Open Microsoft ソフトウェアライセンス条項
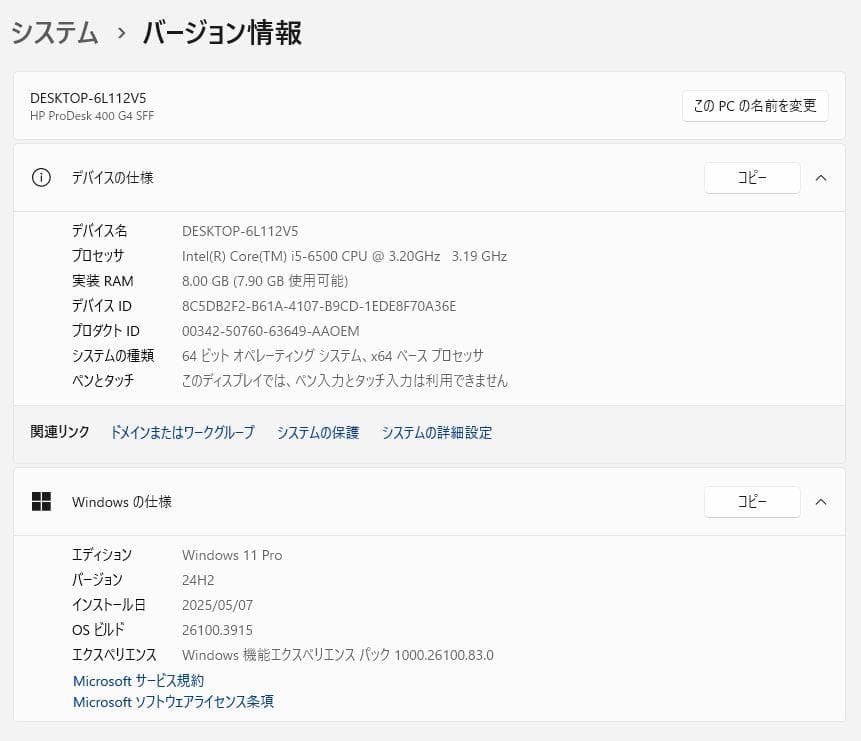This screenshot has height=741, width=861. [173, 701]
